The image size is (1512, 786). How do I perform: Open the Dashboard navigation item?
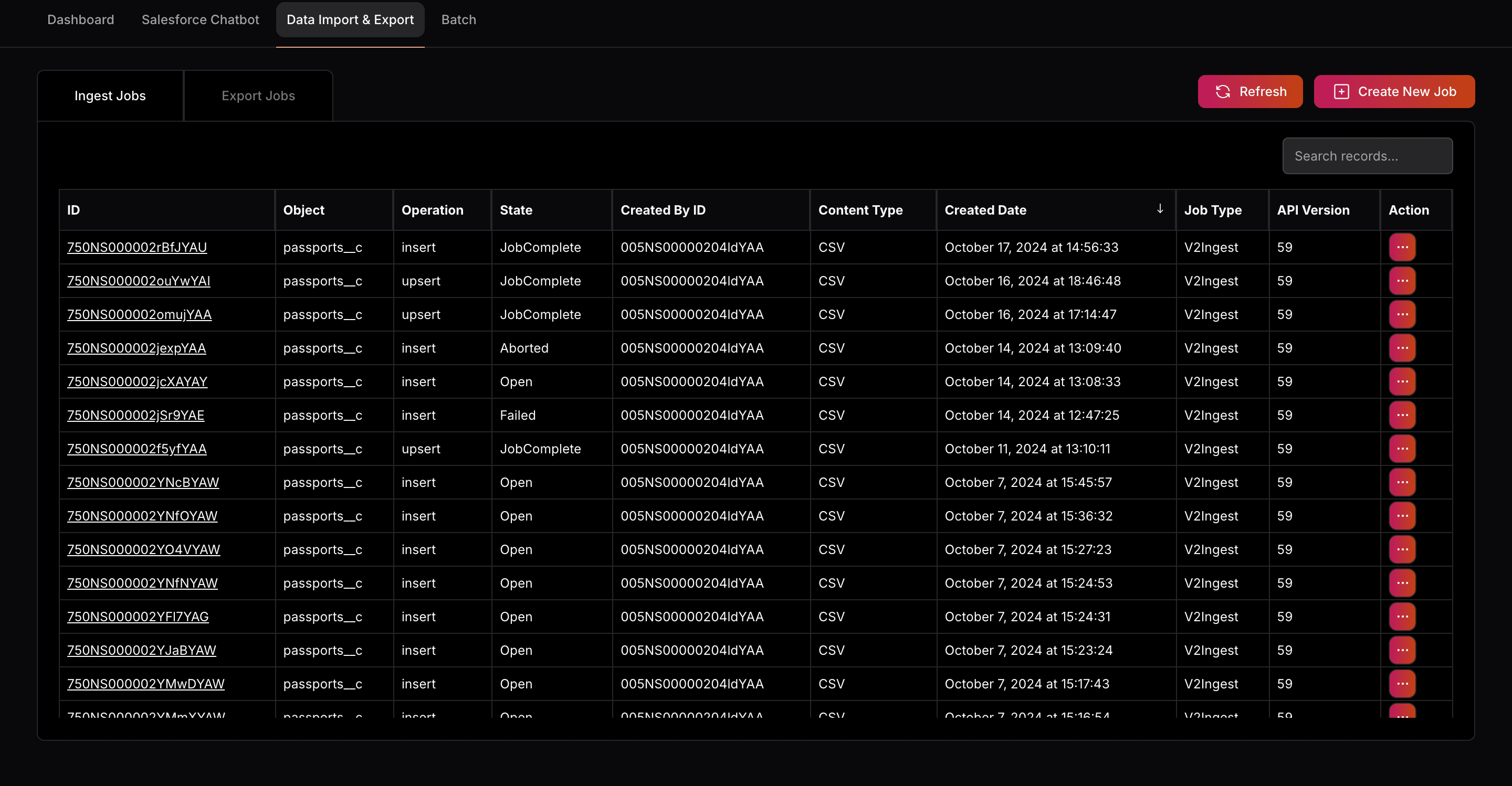pyautogui.click(x=80, y=19)
